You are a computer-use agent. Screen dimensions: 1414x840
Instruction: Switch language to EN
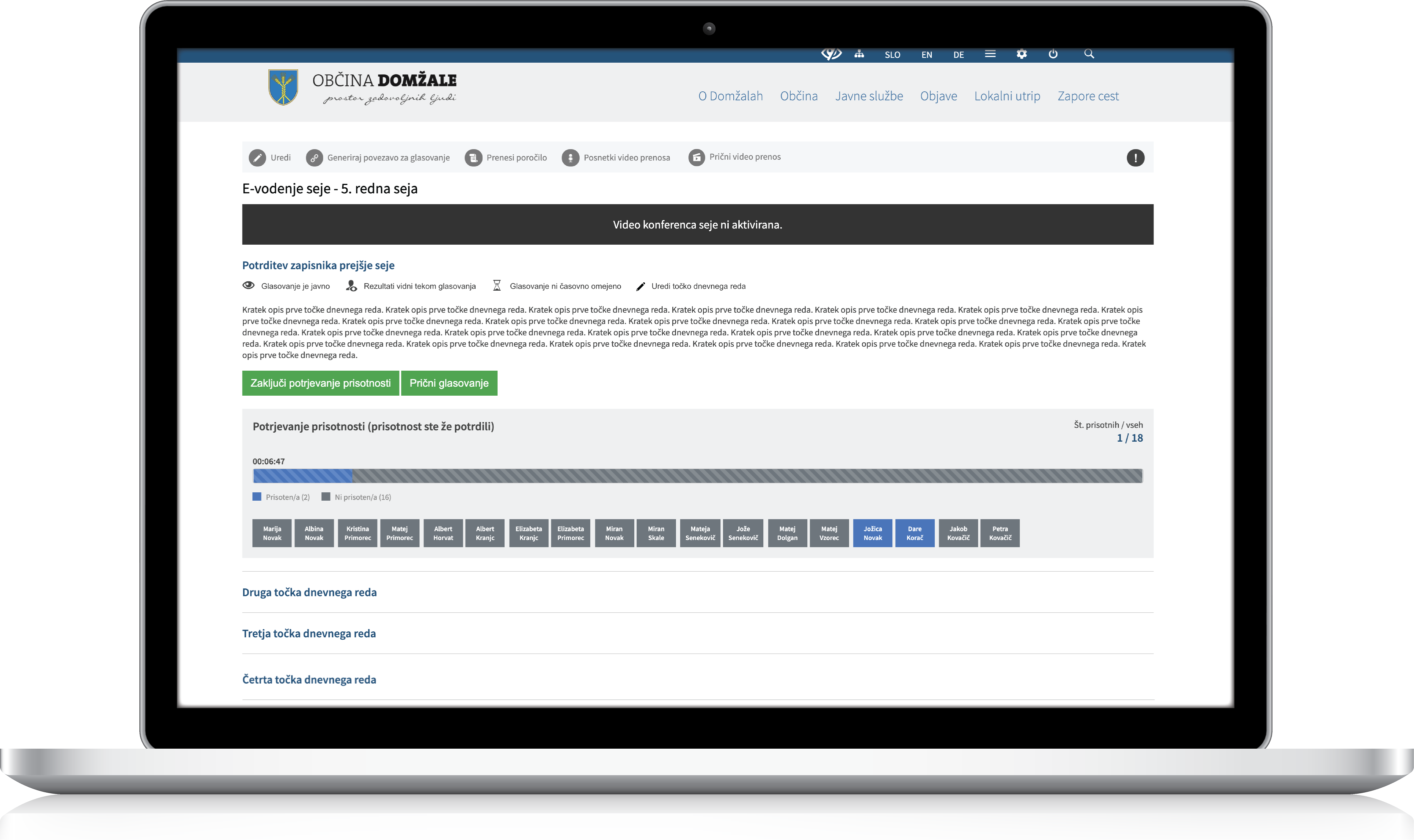(x=926, y=55)
